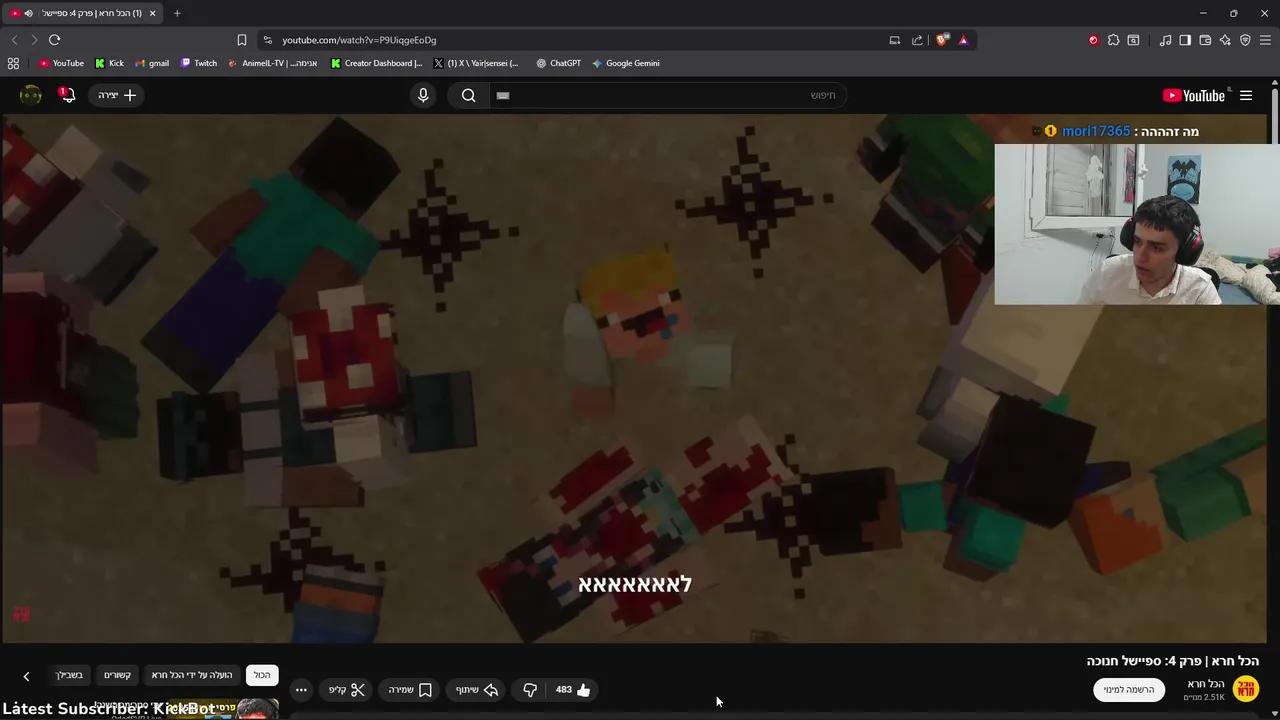Screen dimensions: 1280x720
Task: Reload the current page
Action: 54,40
